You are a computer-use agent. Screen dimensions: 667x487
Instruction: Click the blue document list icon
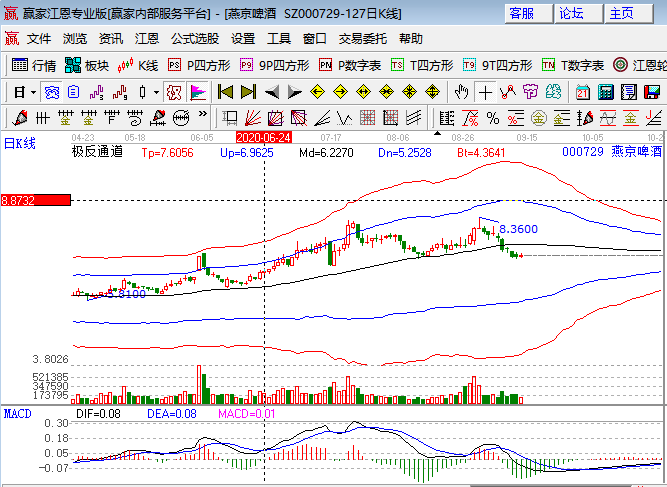click(74, 92)
